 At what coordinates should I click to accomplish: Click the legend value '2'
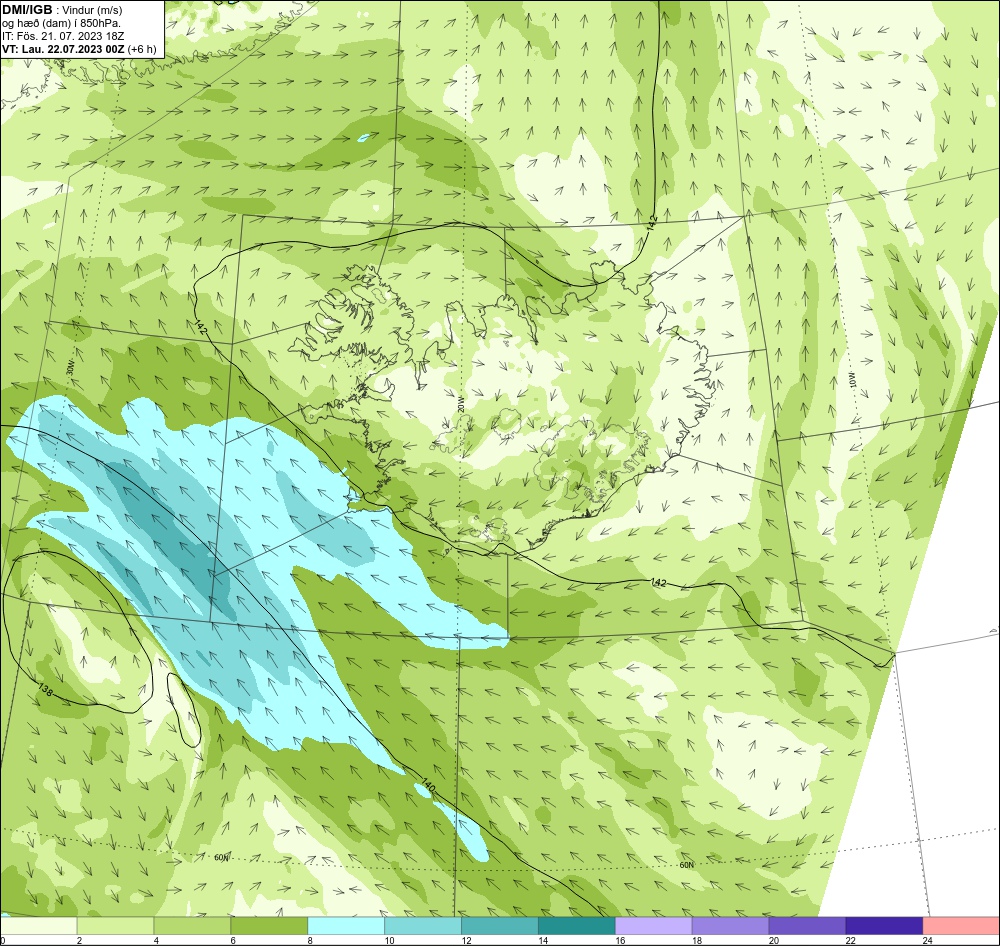pyautogui.click(x=79, y=940)
